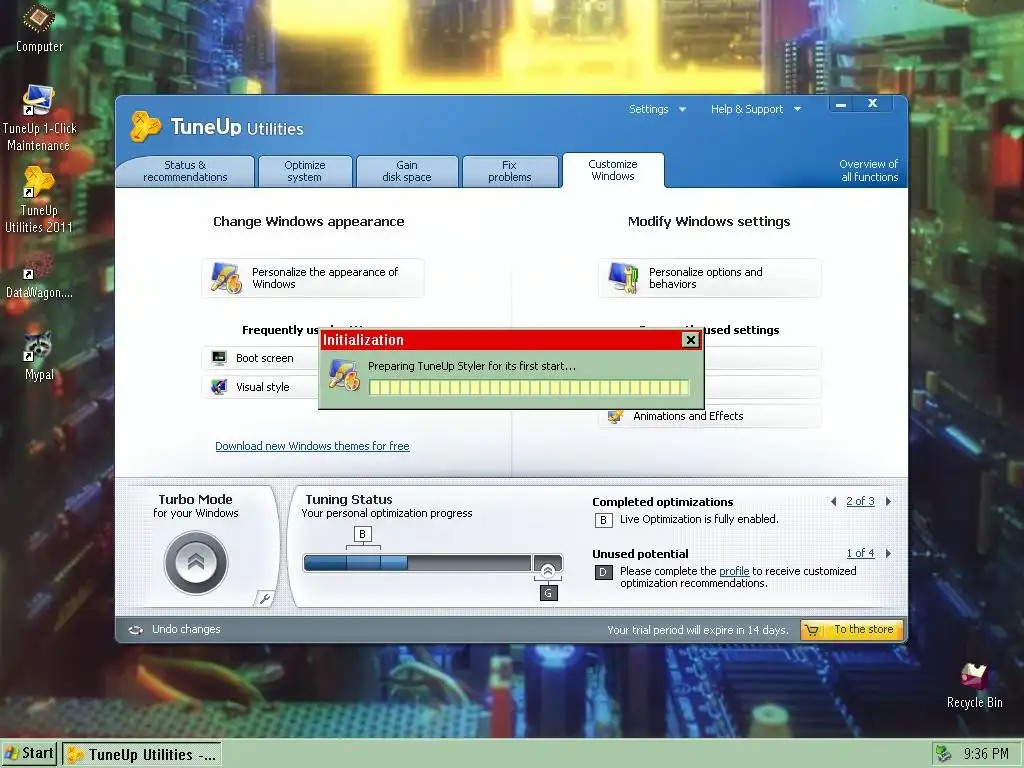Open the profile link
Screen dimensions: 1024x768
tap(734, 571)
